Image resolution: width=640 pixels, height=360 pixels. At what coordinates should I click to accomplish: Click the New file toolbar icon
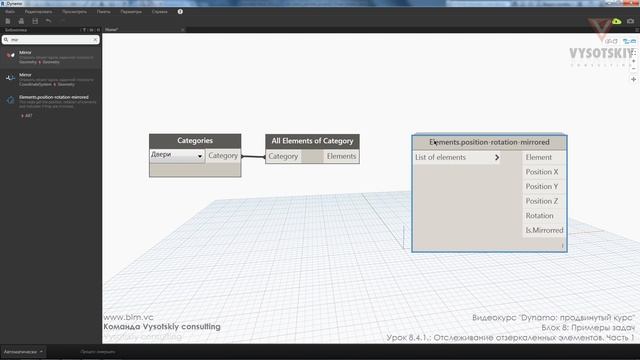coord(8,21)
